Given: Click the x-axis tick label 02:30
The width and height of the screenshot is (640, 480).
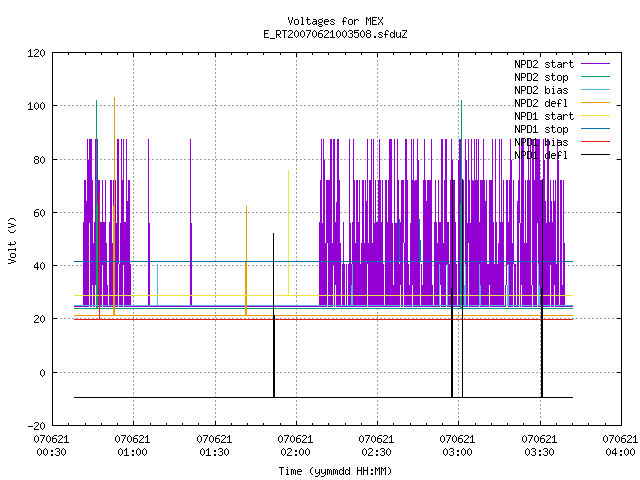Looking at the screenshot, I should [376, 453].
